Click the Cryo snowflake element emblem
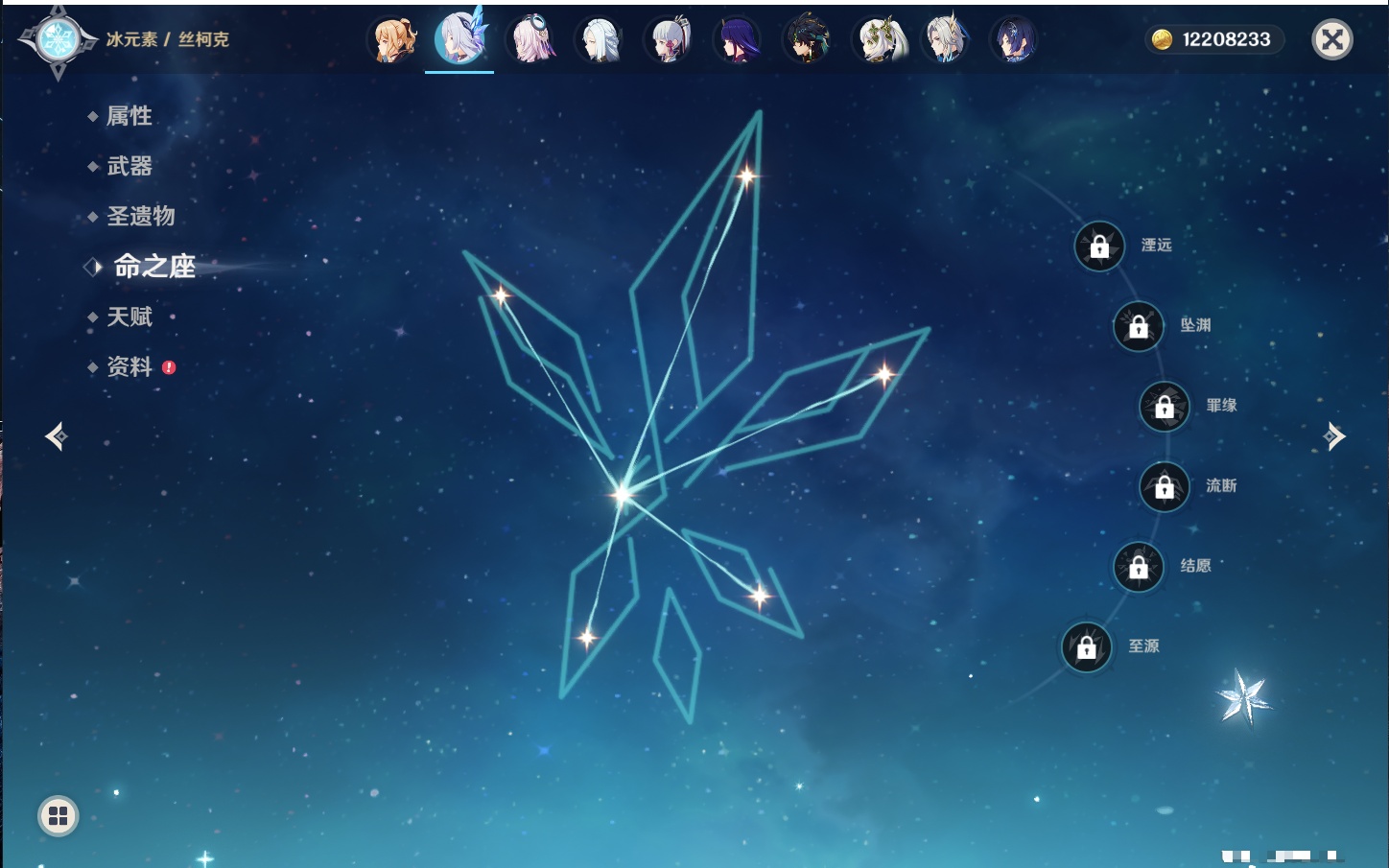The image size is (1389, 868). pyautogui.click(x=58, y=40)
